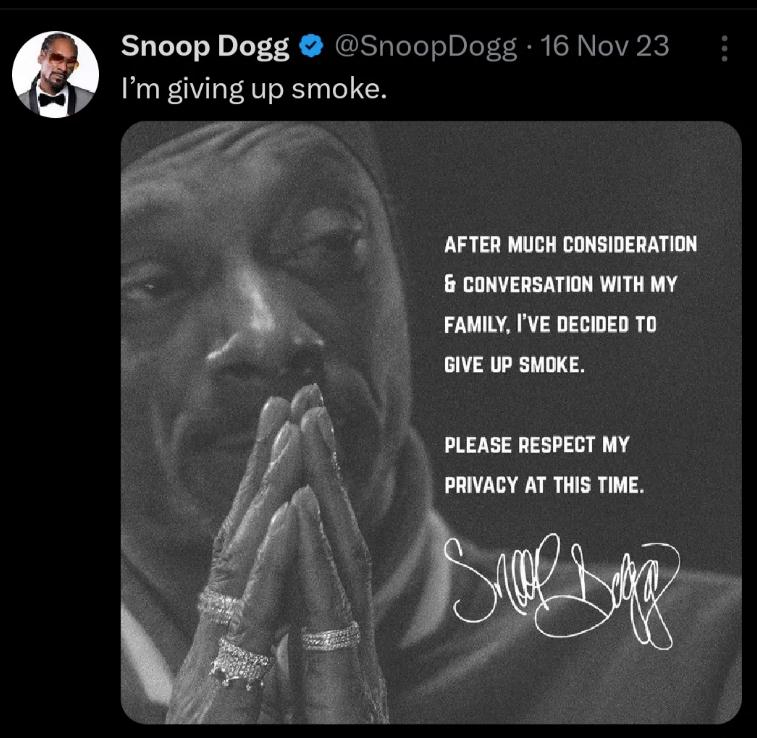
Task: Click the "PRIVACY AT THIS TIME." line
Action: [x=544, y=485]
